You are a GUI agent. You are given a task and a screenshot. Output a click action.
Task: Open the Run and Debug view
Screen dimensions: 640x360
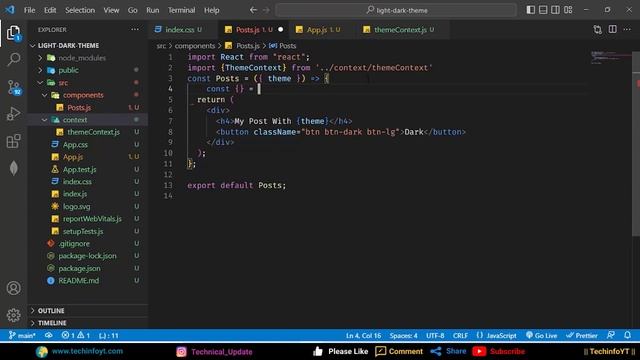coord(13,114)
